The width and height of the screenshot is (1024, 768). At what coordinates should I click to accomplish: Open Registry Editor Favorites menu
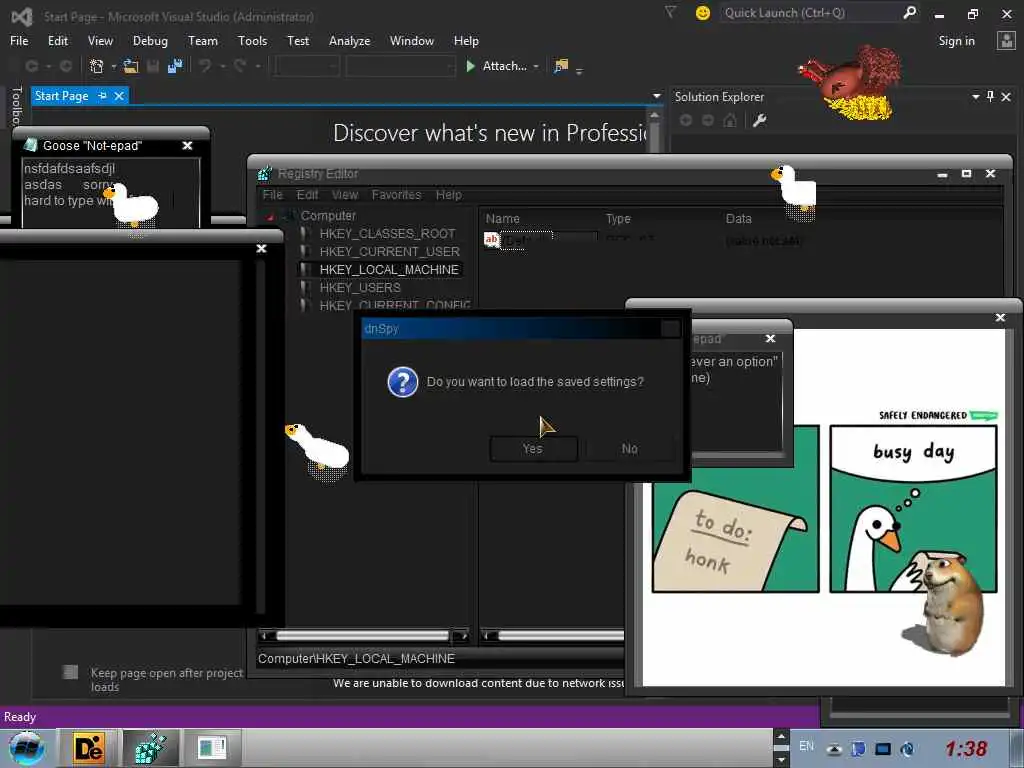click(x=396, y=195)
